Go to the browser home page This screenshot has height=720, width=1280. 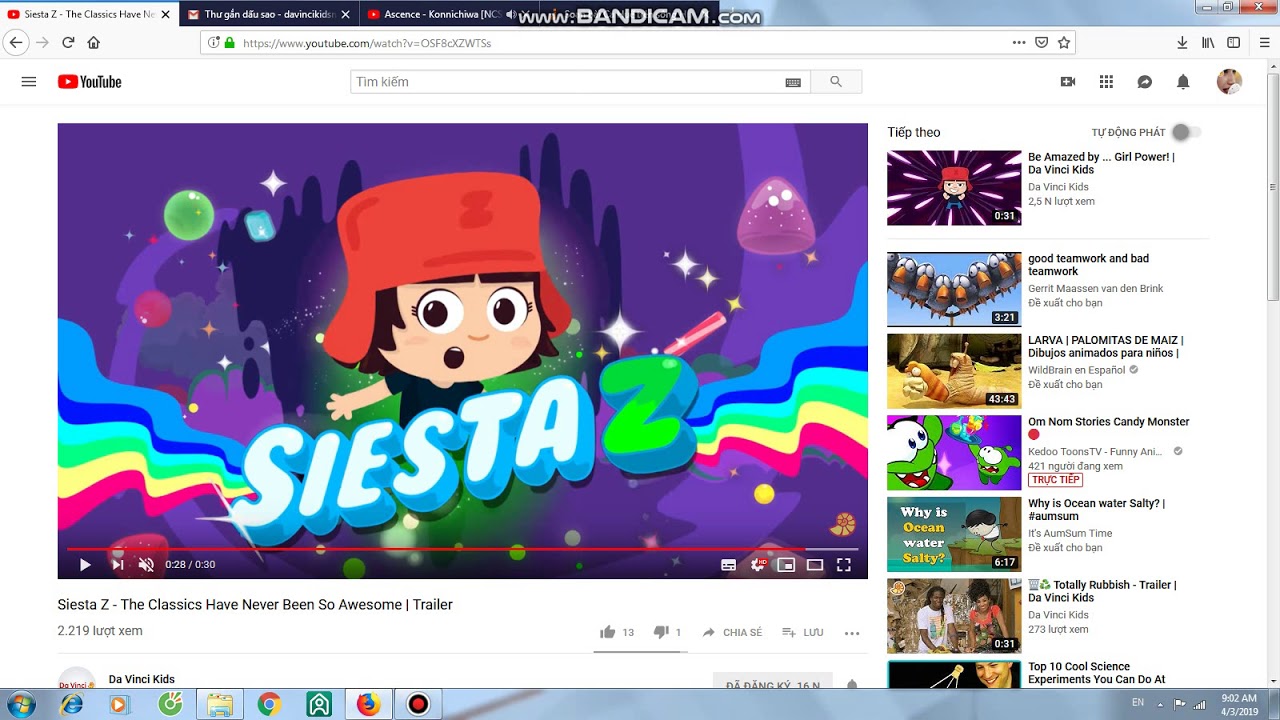point(94,43)
